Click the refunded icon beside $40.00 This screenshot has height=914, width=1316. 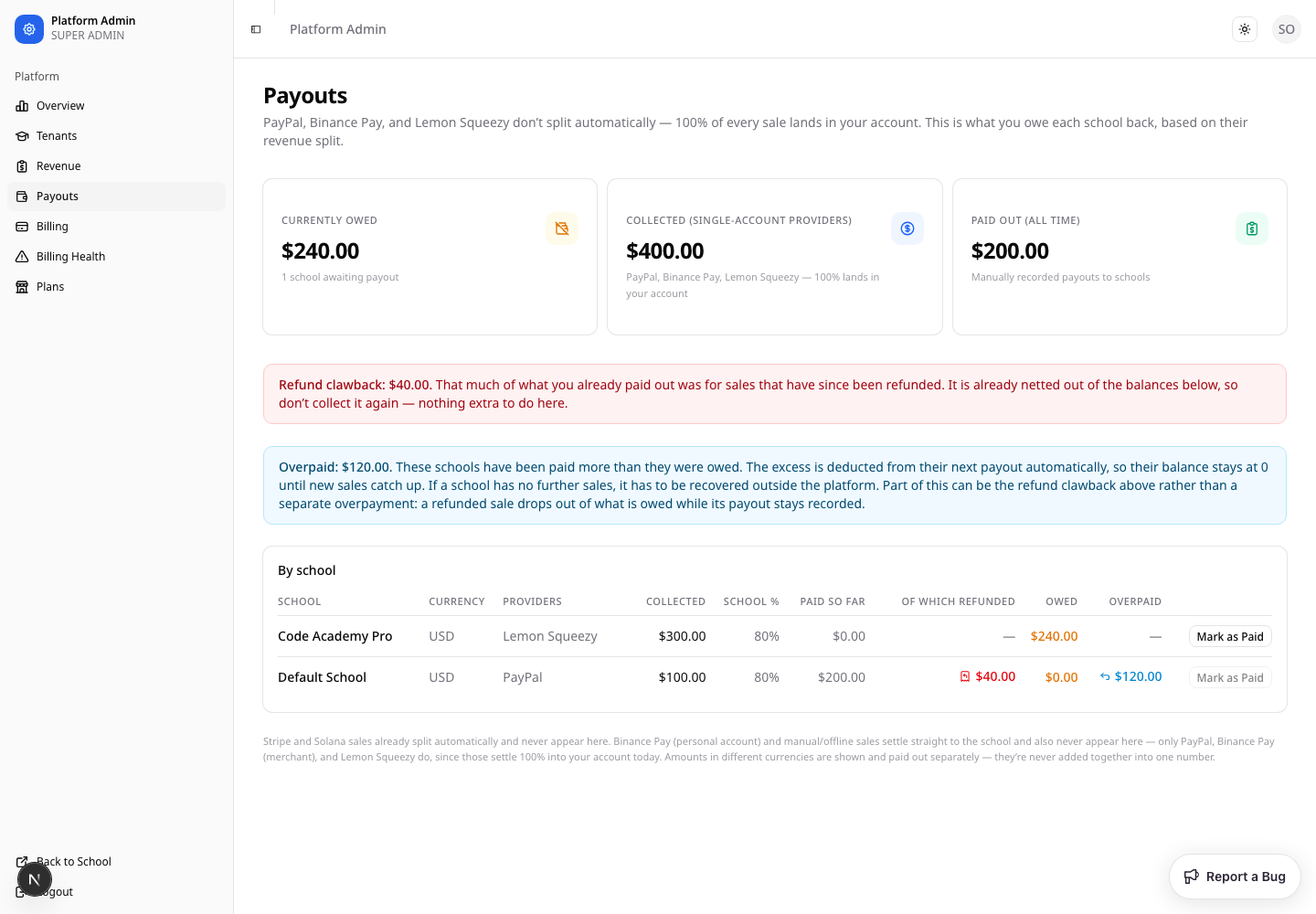965,676
